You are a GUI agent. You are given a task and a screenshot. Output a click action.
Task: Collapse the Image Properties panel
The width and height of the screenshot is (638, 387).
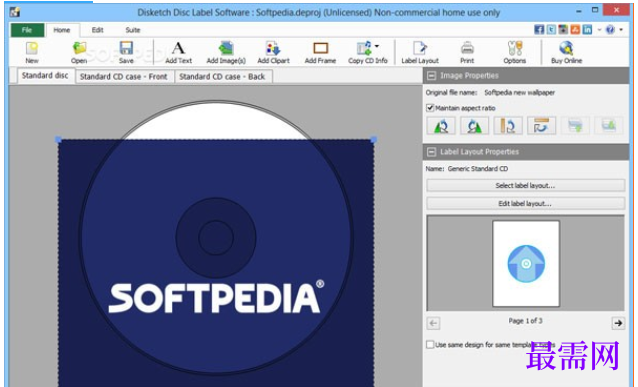(x=431, y=76)
